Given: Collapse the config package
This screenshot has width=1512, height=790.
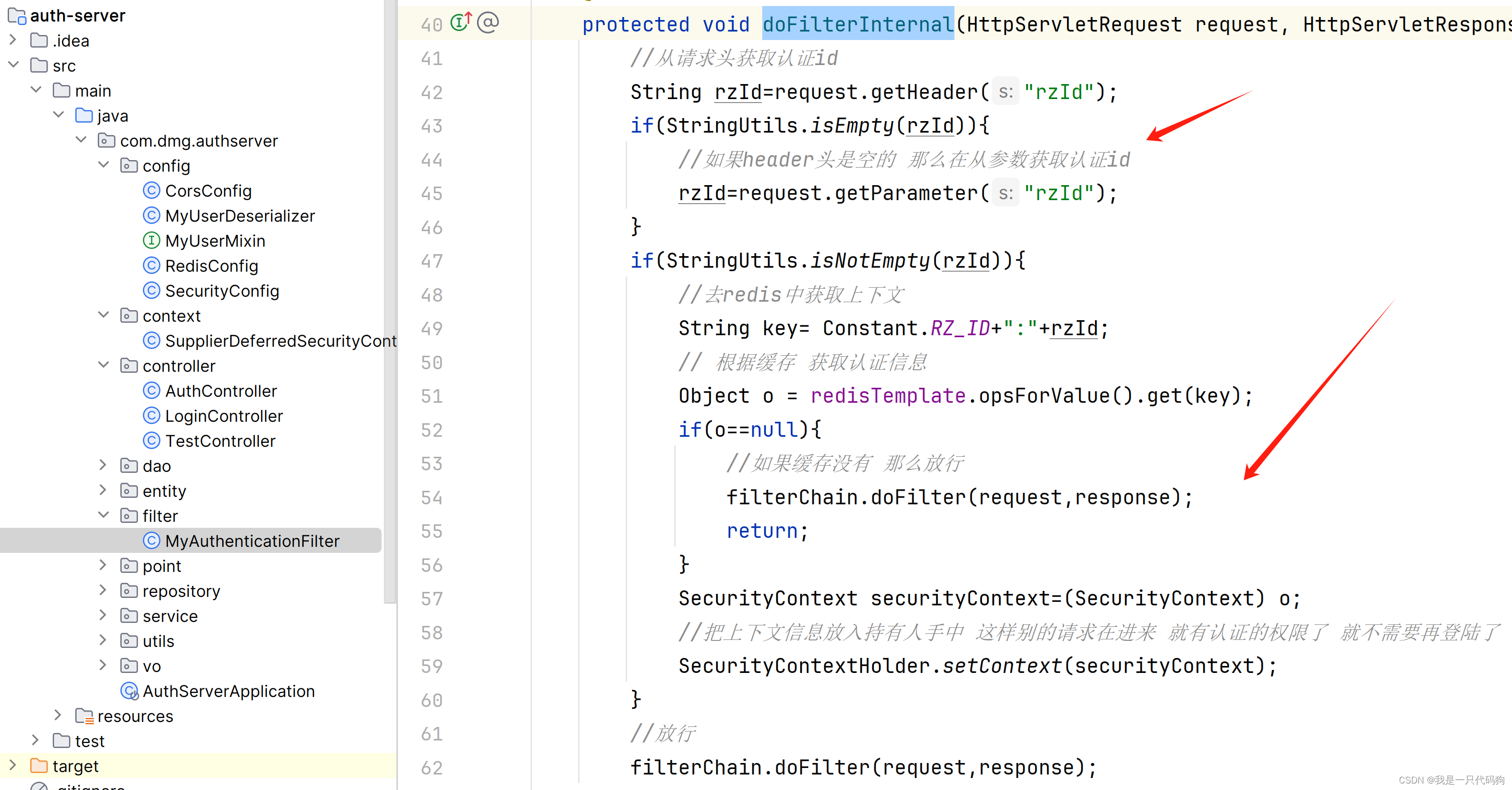Looking at the screenshot, I should (x=104, y=165).
